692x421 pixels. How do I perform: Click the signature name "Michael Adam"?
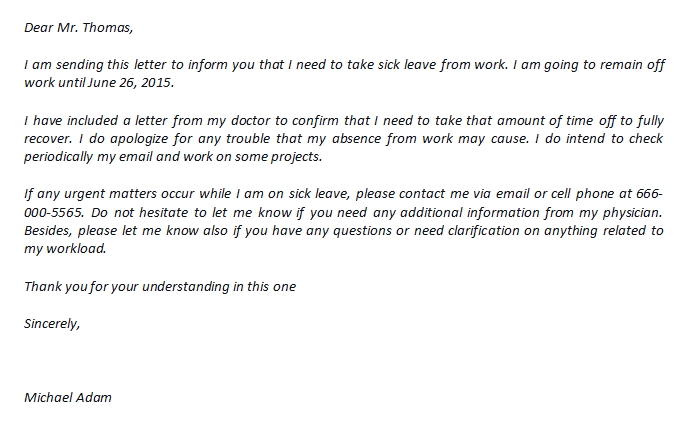[x=68, y=397]
